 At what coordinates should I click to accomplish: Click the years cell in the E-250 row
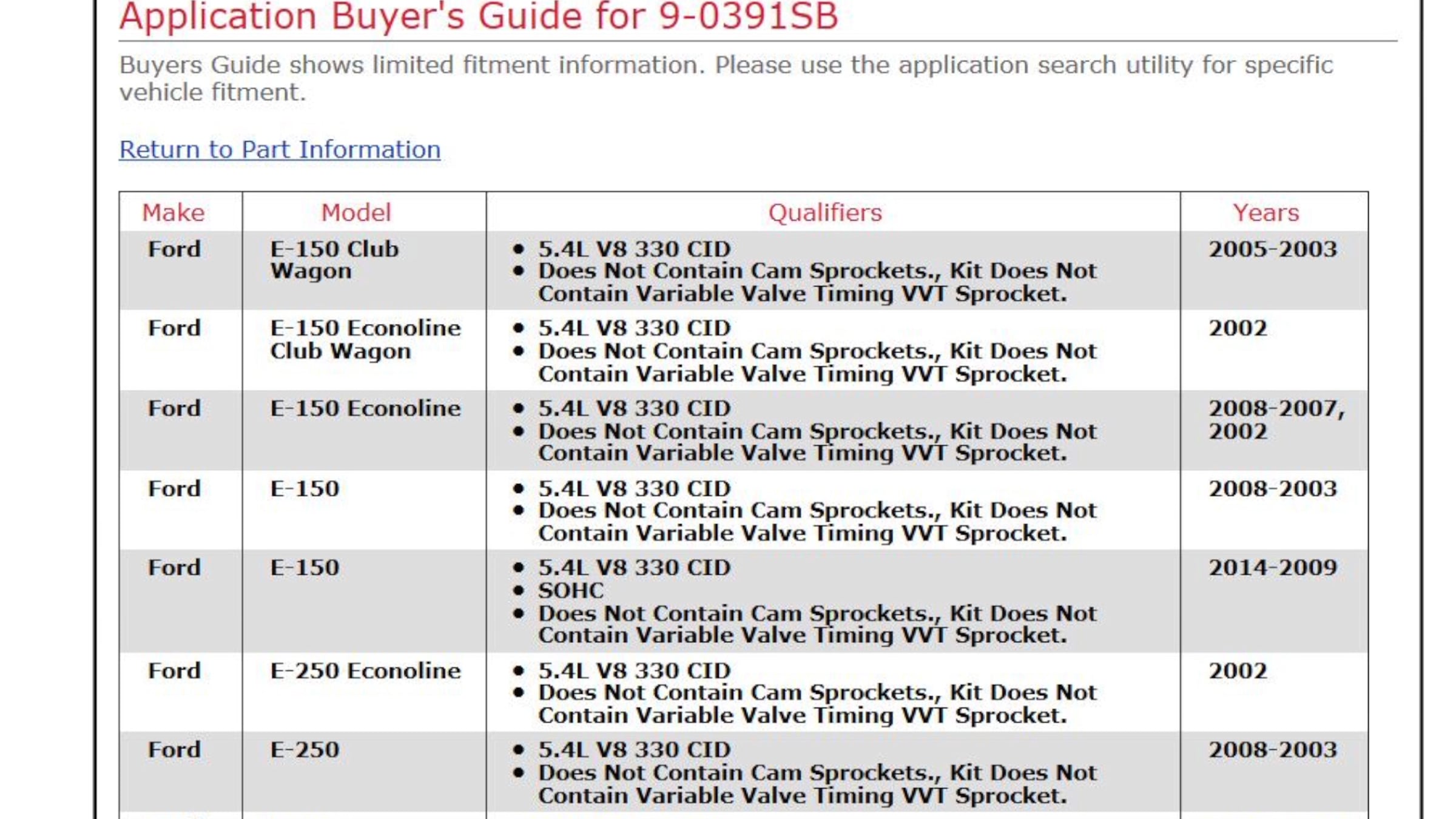[1273, 750]
